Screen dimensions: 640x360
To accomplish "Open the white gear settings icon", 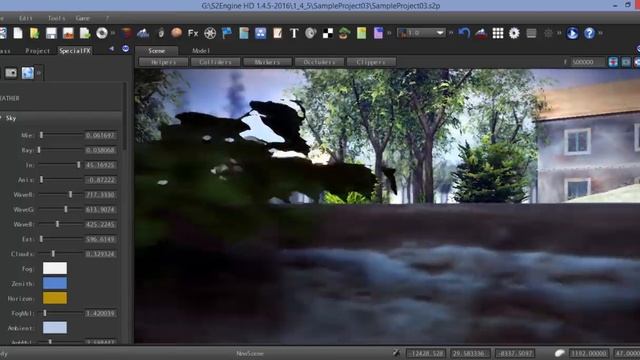I will coord(514,33).
